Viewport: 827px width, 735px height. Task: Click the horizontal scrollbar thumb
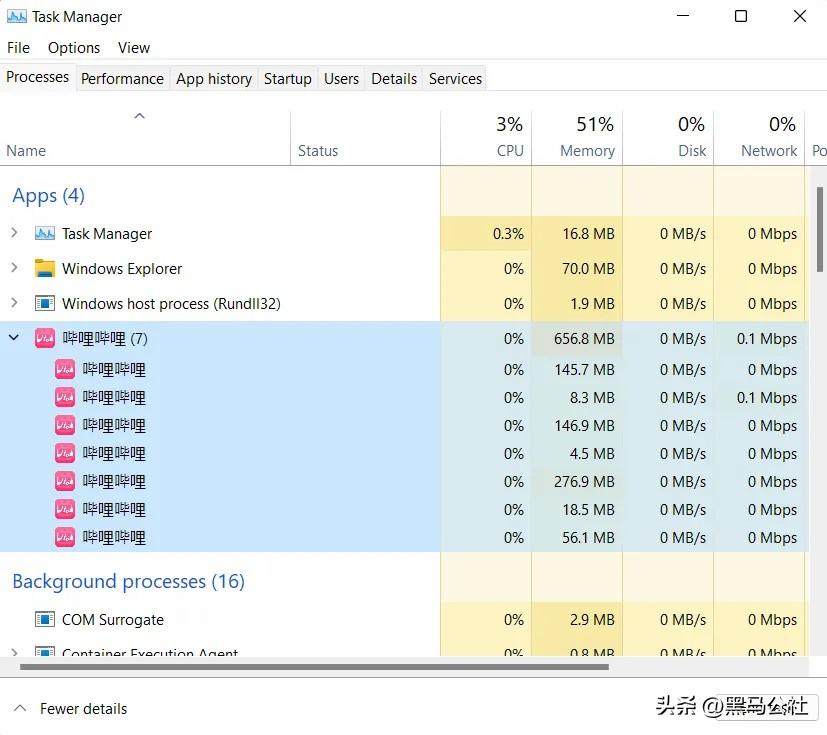click(314, 667)
